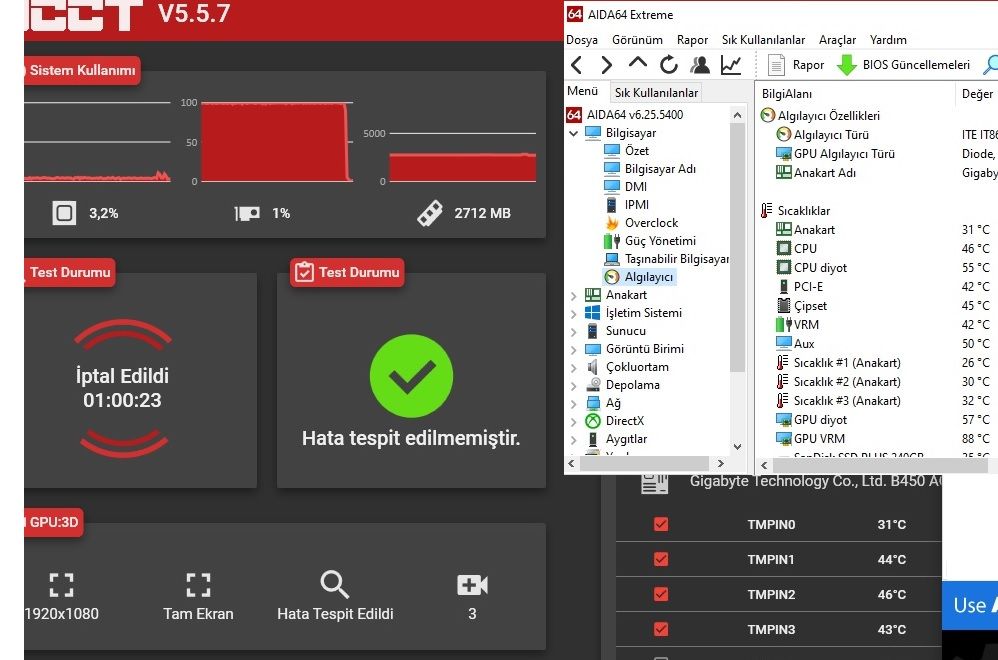
Task: Uncheck the TMPIN3 checkbox
Action: 661,629
